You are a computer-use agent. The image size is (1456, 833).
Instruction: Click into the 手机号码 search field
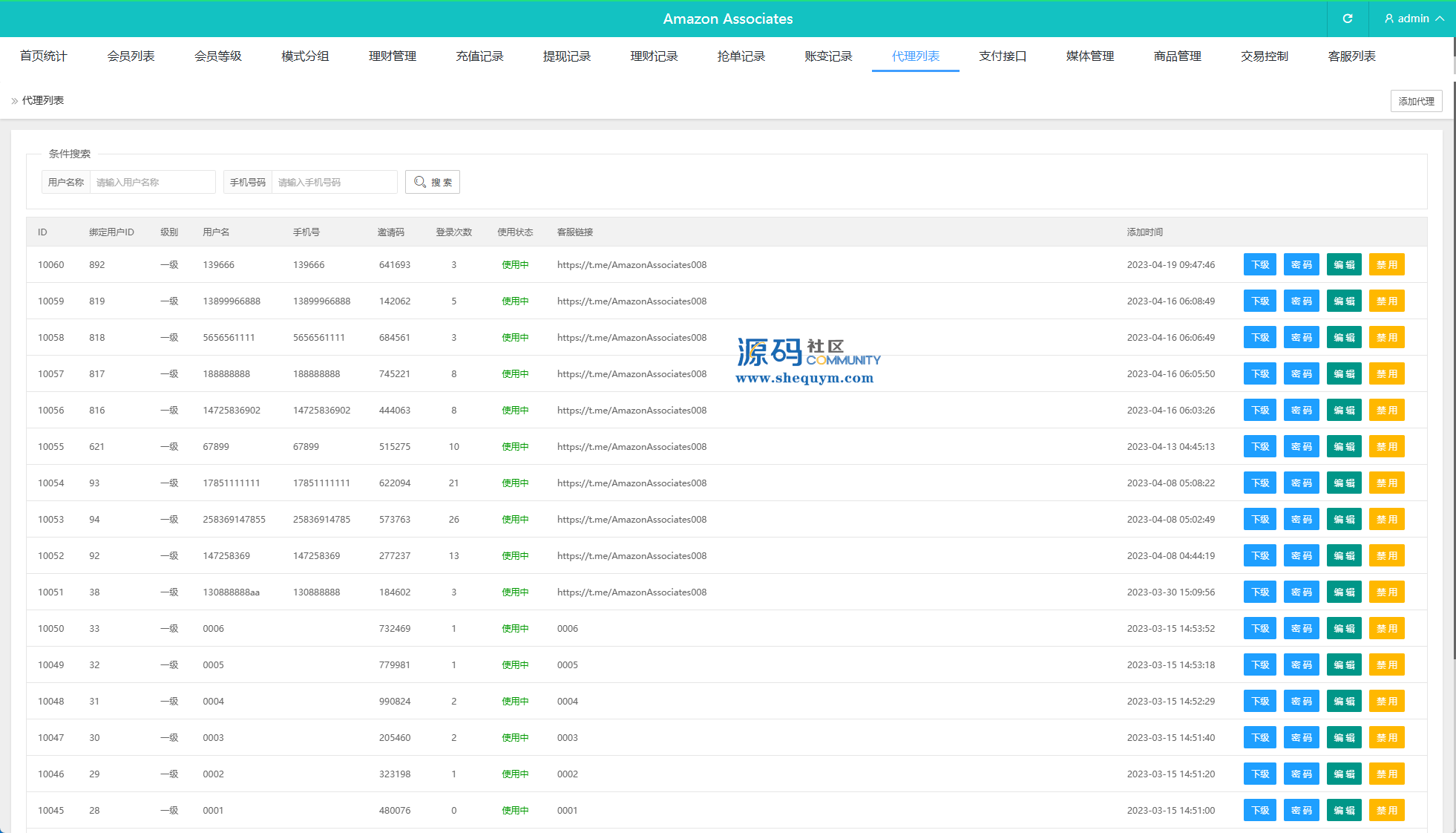click(334, 182)
